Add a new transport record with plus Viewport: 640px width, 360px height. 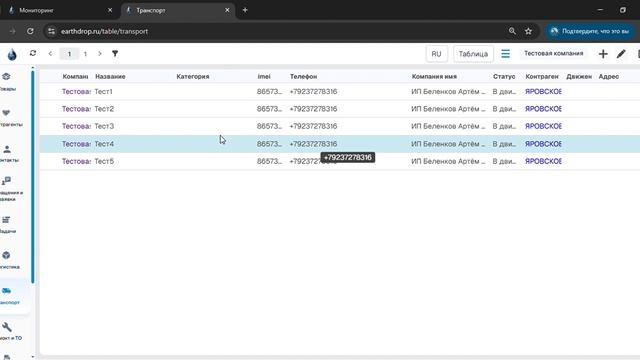pos(603,53)
